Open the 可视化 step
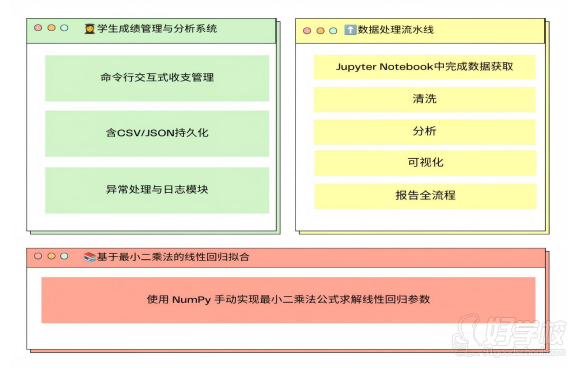The width and height of the screenshot is (579, 369). (425, 163)
